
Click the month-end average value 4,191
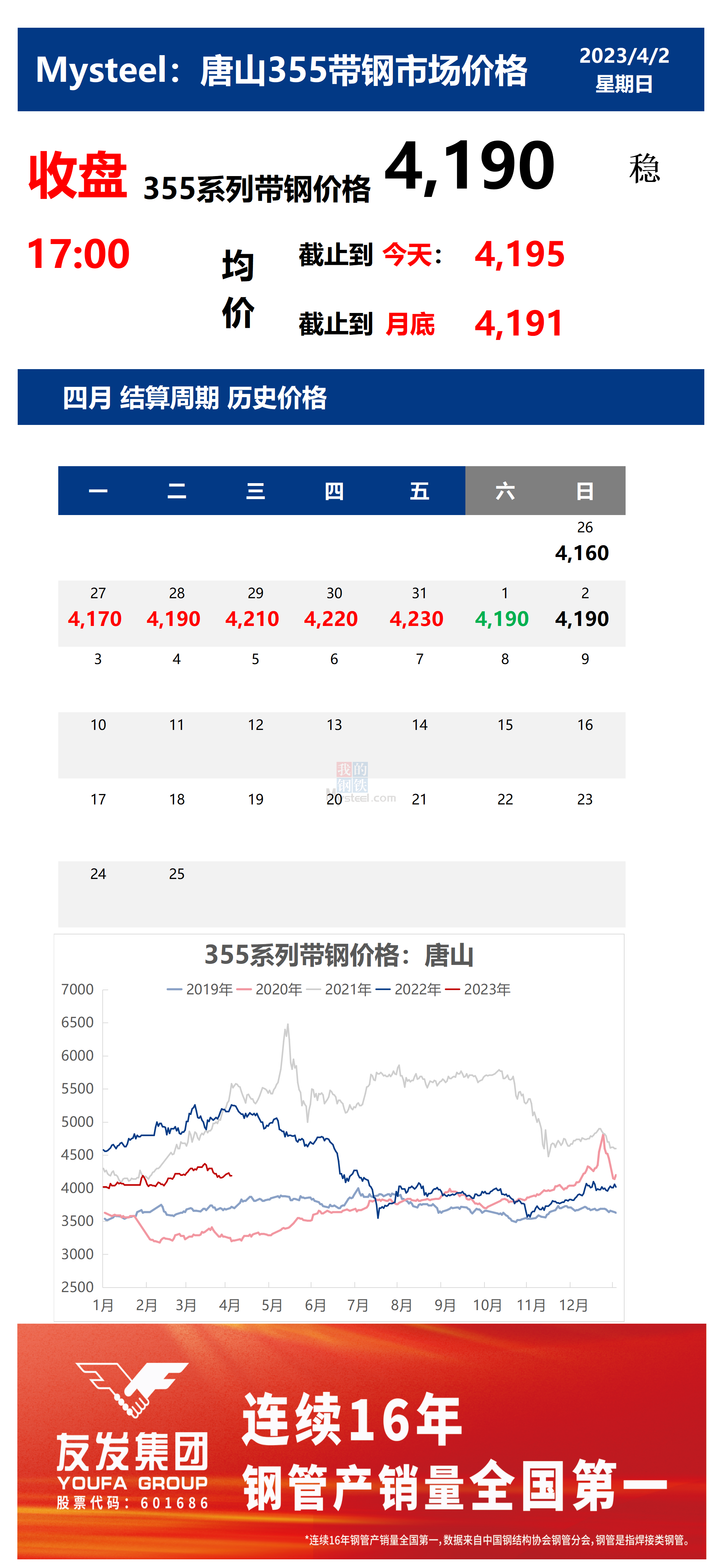coord(519,324)
